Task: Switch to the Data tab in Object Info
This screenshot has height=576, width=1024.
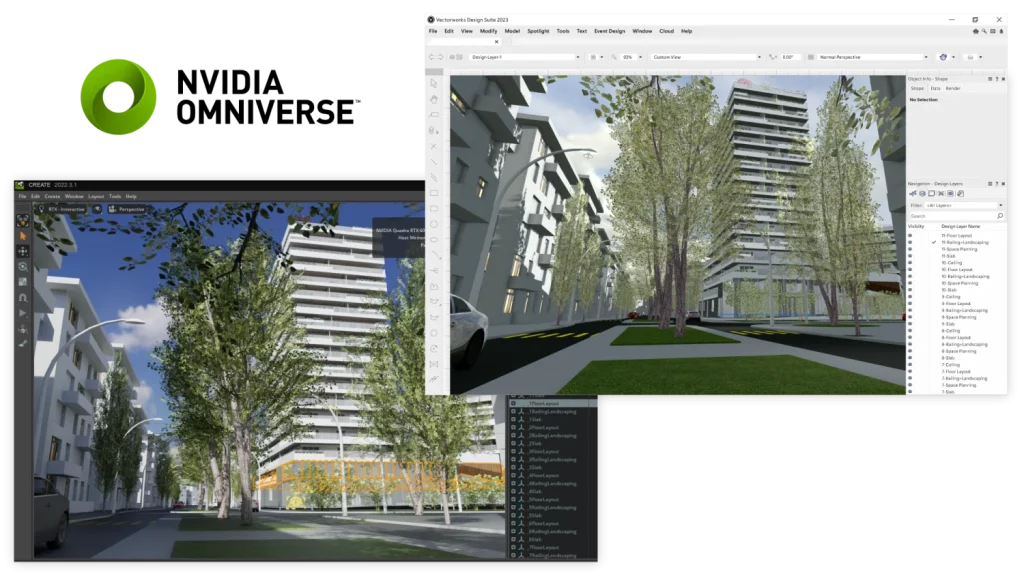Action: [x=935, y=88]
